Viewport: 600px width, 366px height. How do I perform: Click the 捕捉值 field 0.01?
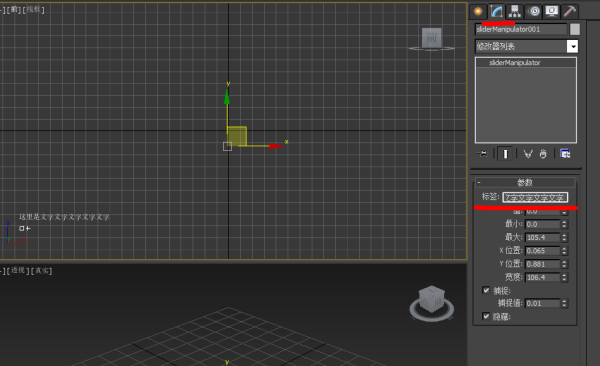[x=543, y=304]
